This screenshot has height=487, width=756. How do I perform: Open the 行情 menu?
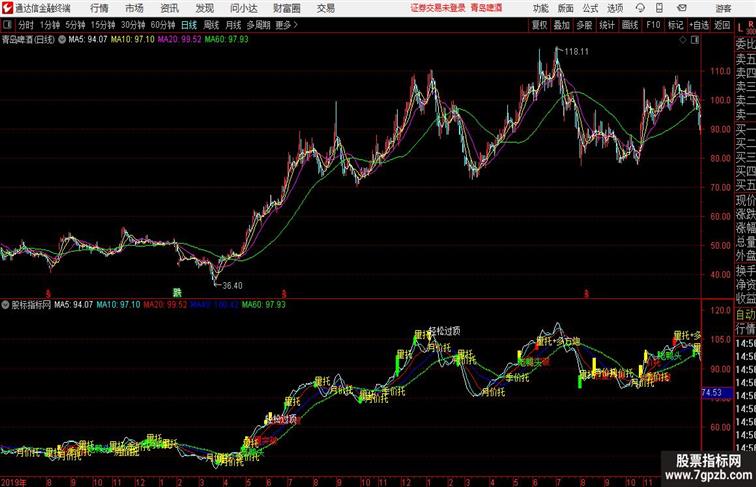click(x=99, y=8)
